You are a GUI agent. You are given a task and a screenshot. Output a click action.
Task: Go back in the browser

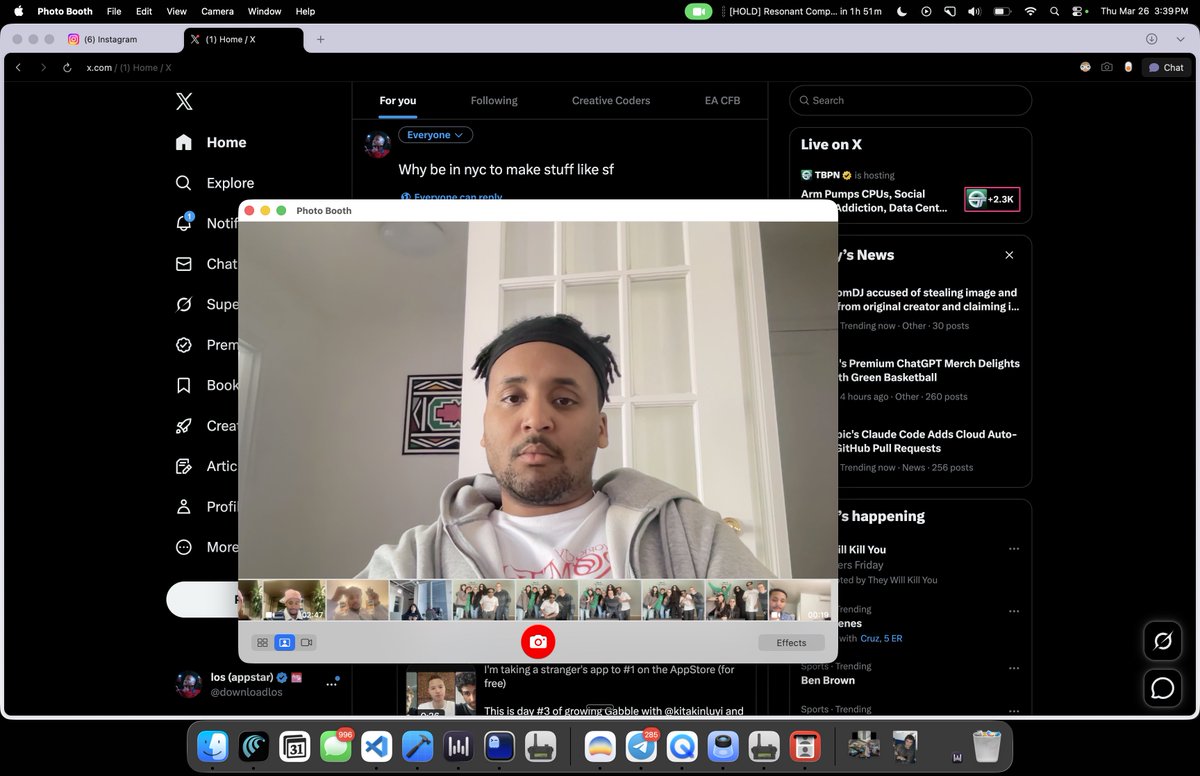click(18, 67)
